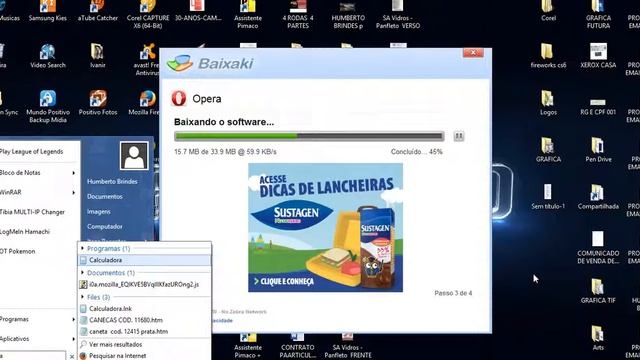
Task: Launch Corel CAPTURE X6 desktop shortcut
Action: [148, 15]
